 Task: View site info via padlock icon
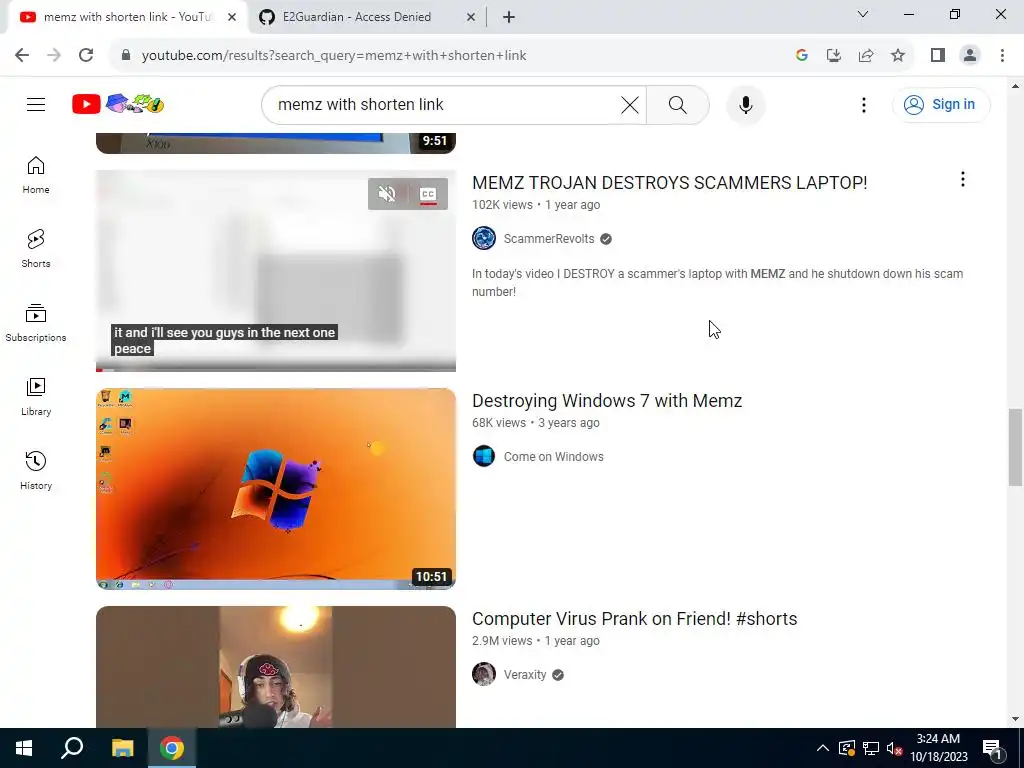(x=126, y=55)
